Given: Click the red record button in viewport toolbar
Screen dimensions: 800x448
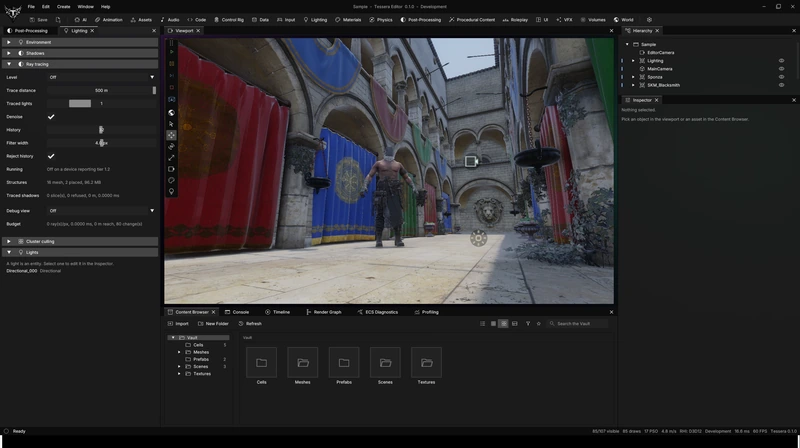Looking at the screenshot, I should (171, 87).
